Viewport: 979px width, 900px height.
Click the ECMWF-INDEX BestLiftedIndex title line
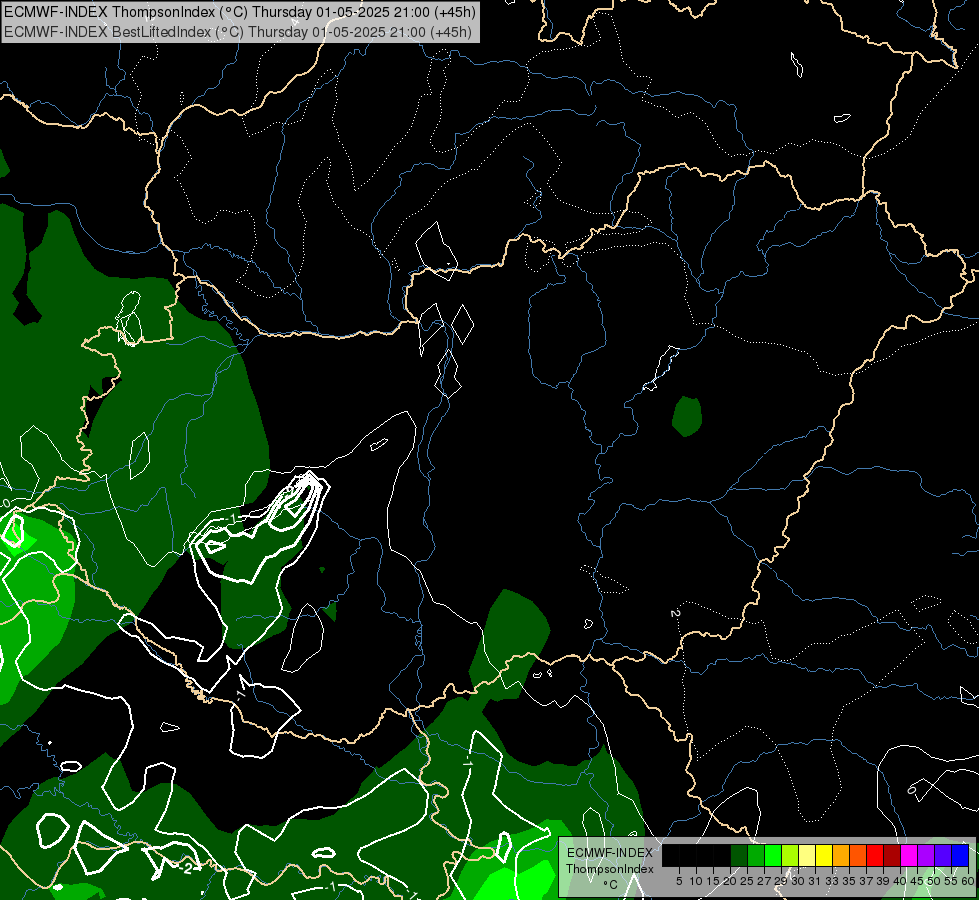click(238, 32)
